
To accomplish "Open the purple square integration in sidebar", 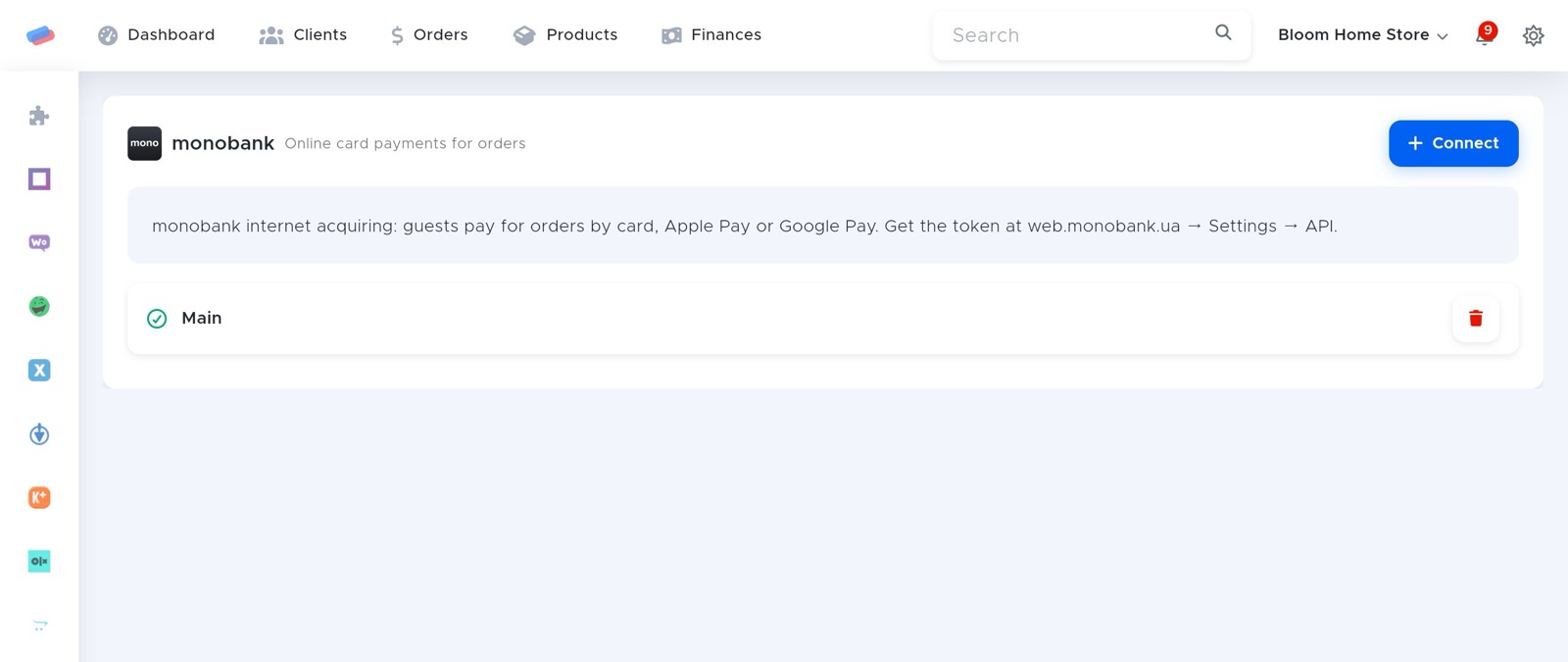I will (x=39, y=179).
